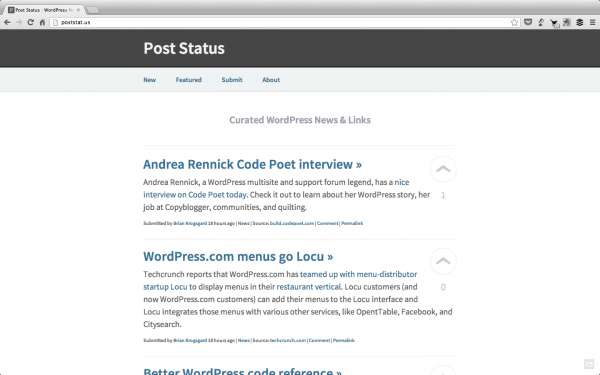Viewport: 600px width, 375px height.
Task: Open Andrea Rennick Code Poet interview headline
Action: (x=253, y=165)
